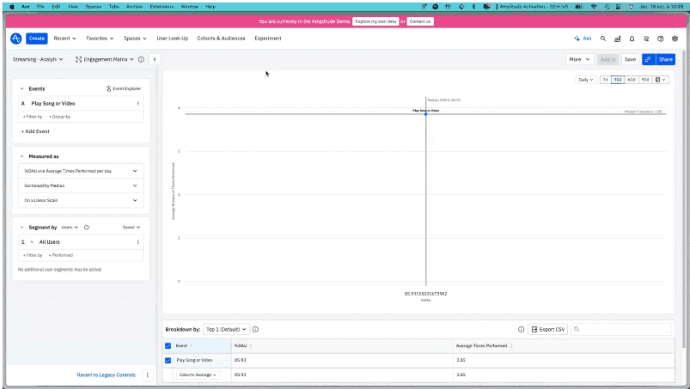Image resolution: width=690 pixels, height=389 pixels.
Task: Open the Edit menu in the menu bar
Action: tap(56, 7)
